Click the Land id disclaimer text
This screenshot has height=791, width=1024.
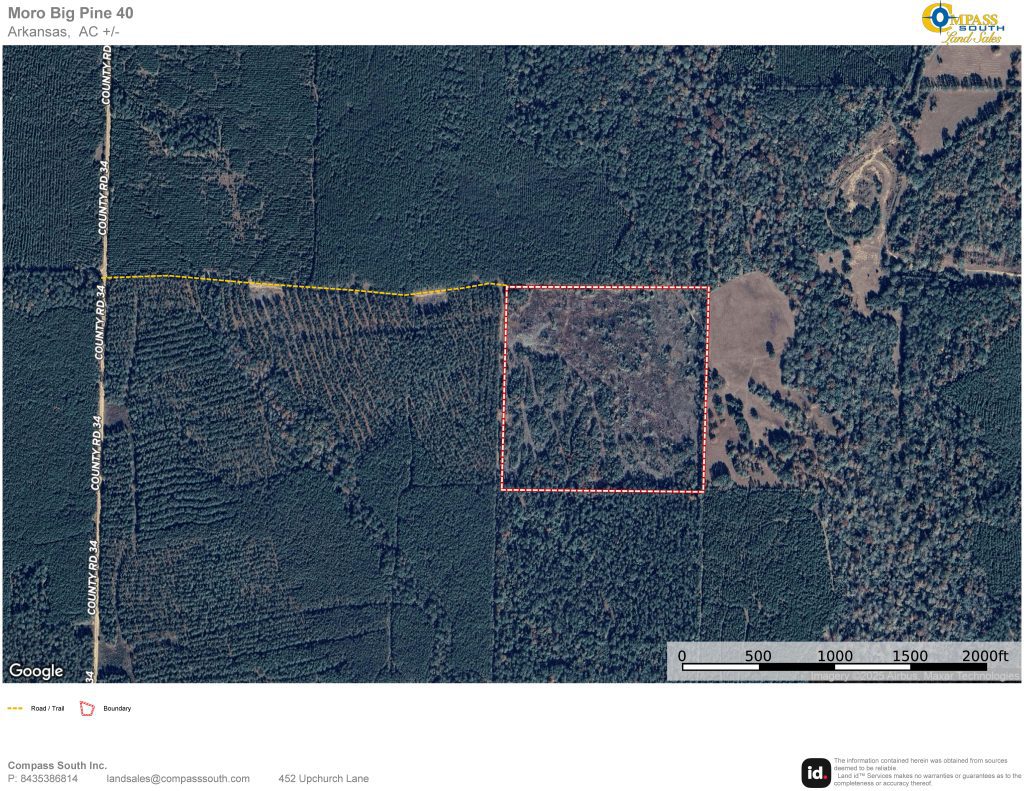click(926, 771)
